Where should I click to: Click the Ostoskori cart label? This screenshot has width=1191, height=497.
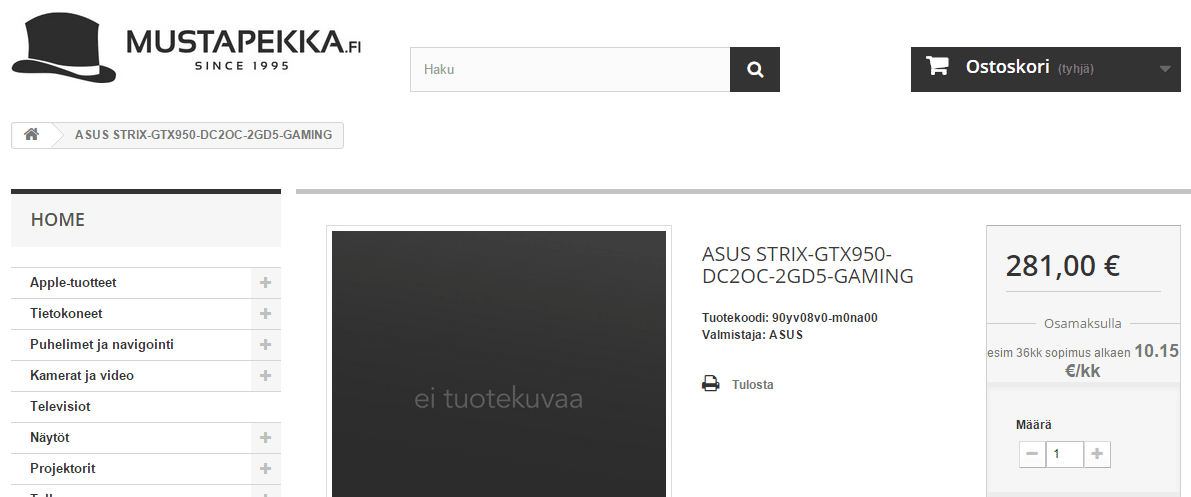click(x=1007, y=67)
